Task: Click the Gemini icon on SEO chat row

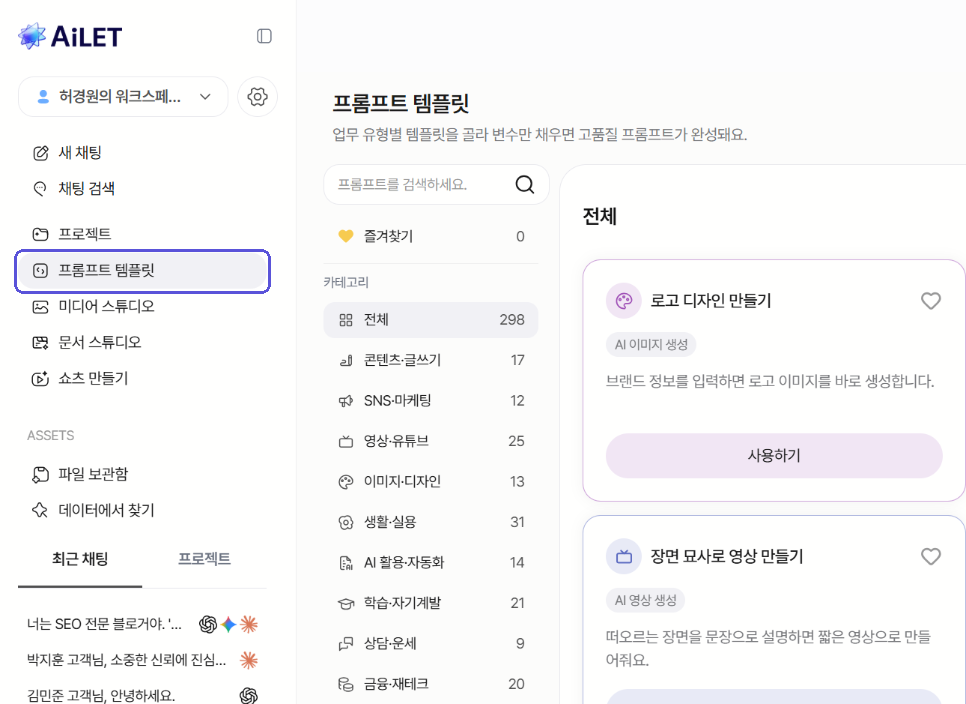Action: (229, 625)
